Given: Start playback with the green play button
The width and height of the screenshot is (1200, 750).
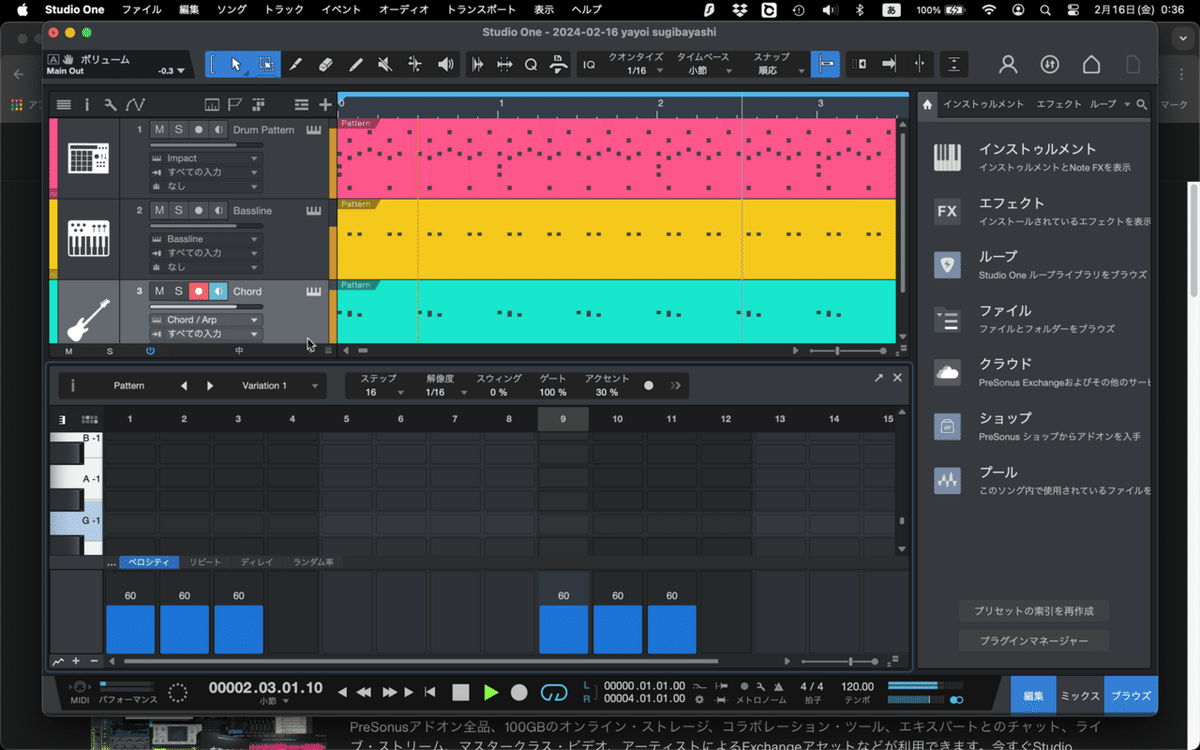Looking at the screenshot, I should click(490, 692).
